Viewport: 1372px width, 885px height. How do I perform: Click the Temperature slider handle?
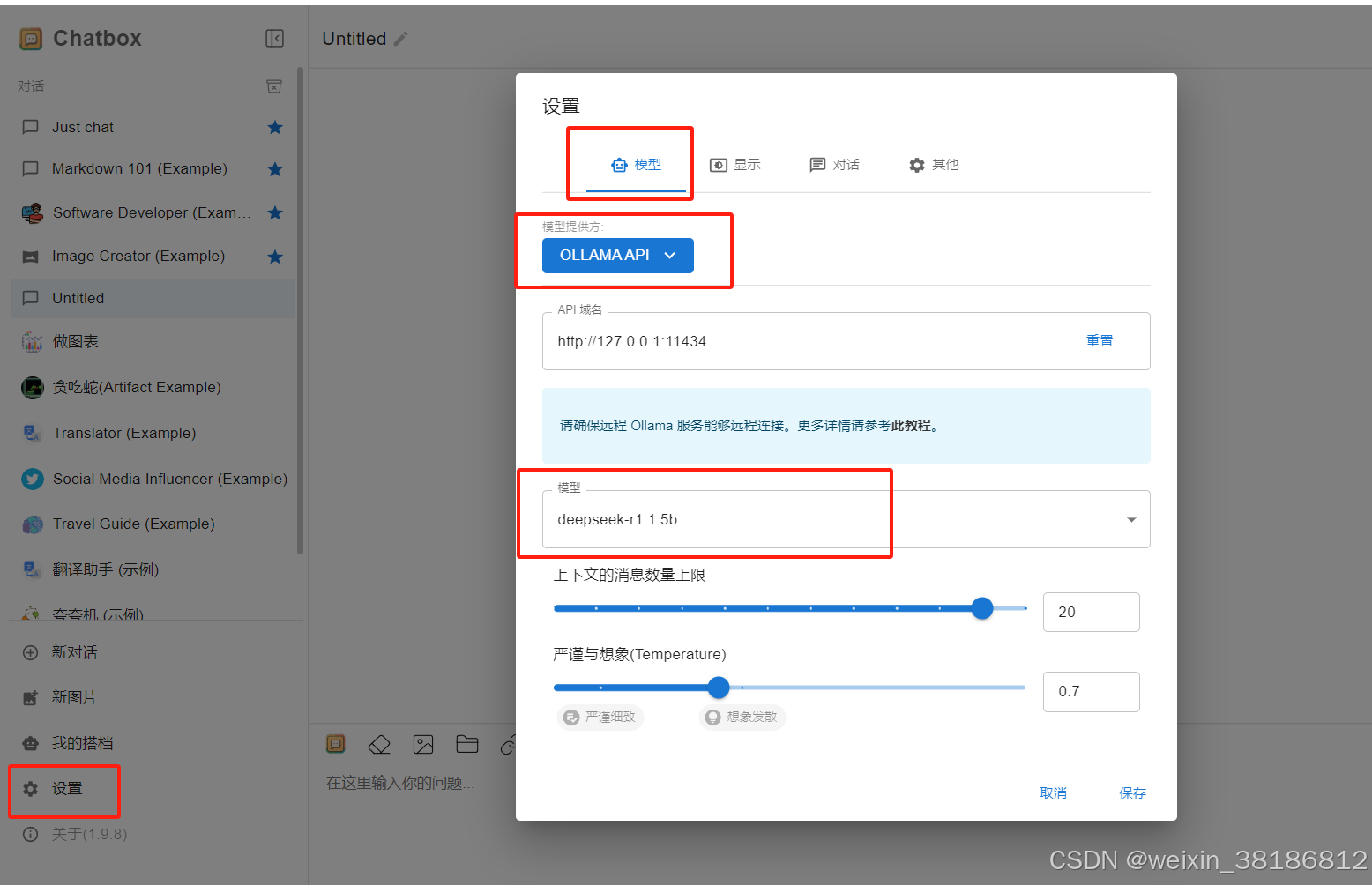coord(720,688)
